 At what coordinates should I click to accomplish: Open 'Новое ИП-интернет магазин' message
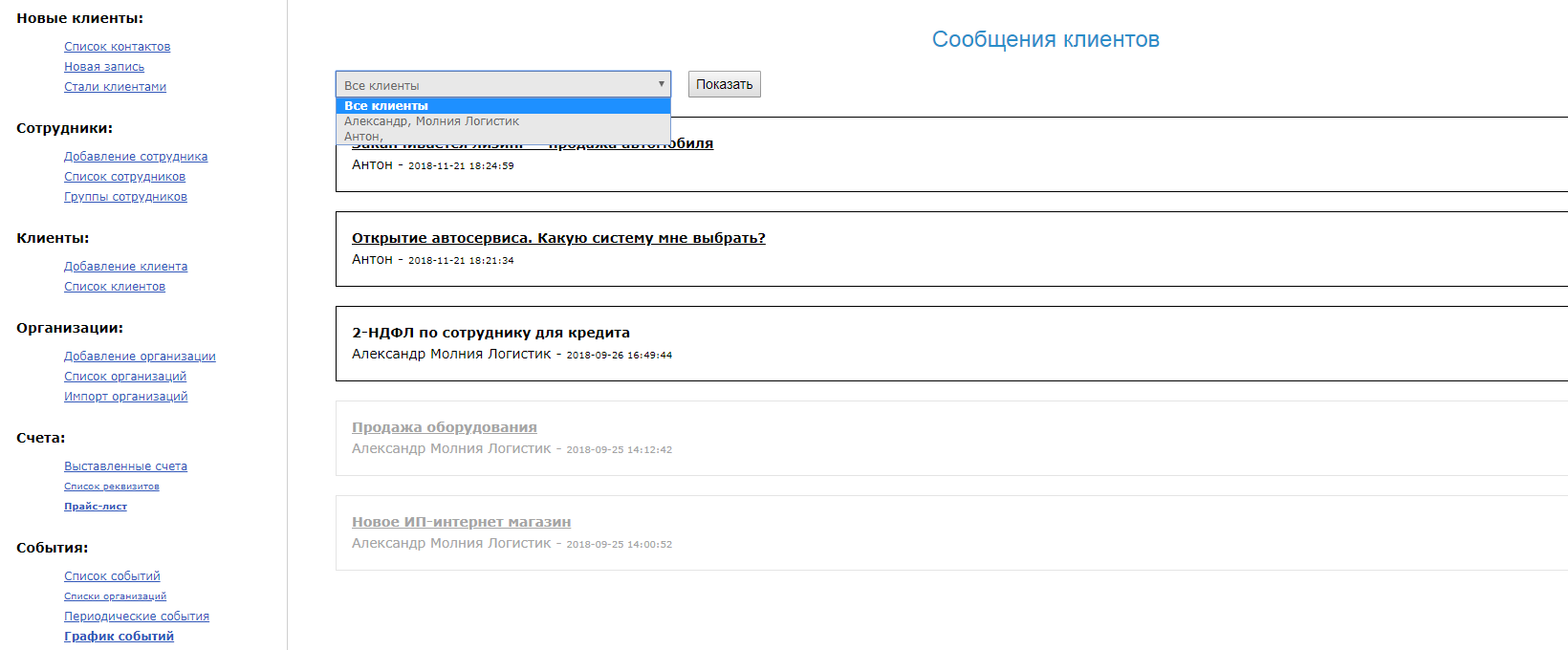coord(461,522)
